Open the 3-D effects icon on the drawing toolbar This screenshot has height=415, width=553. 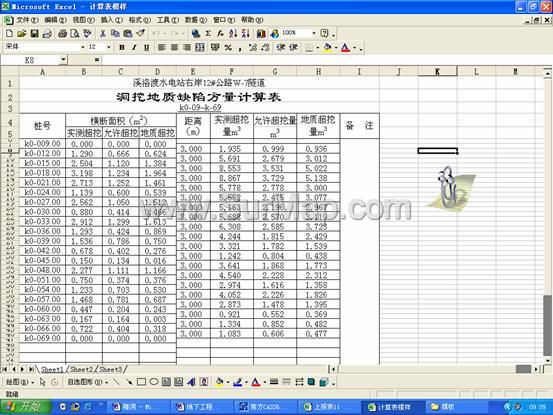[324, 382]
